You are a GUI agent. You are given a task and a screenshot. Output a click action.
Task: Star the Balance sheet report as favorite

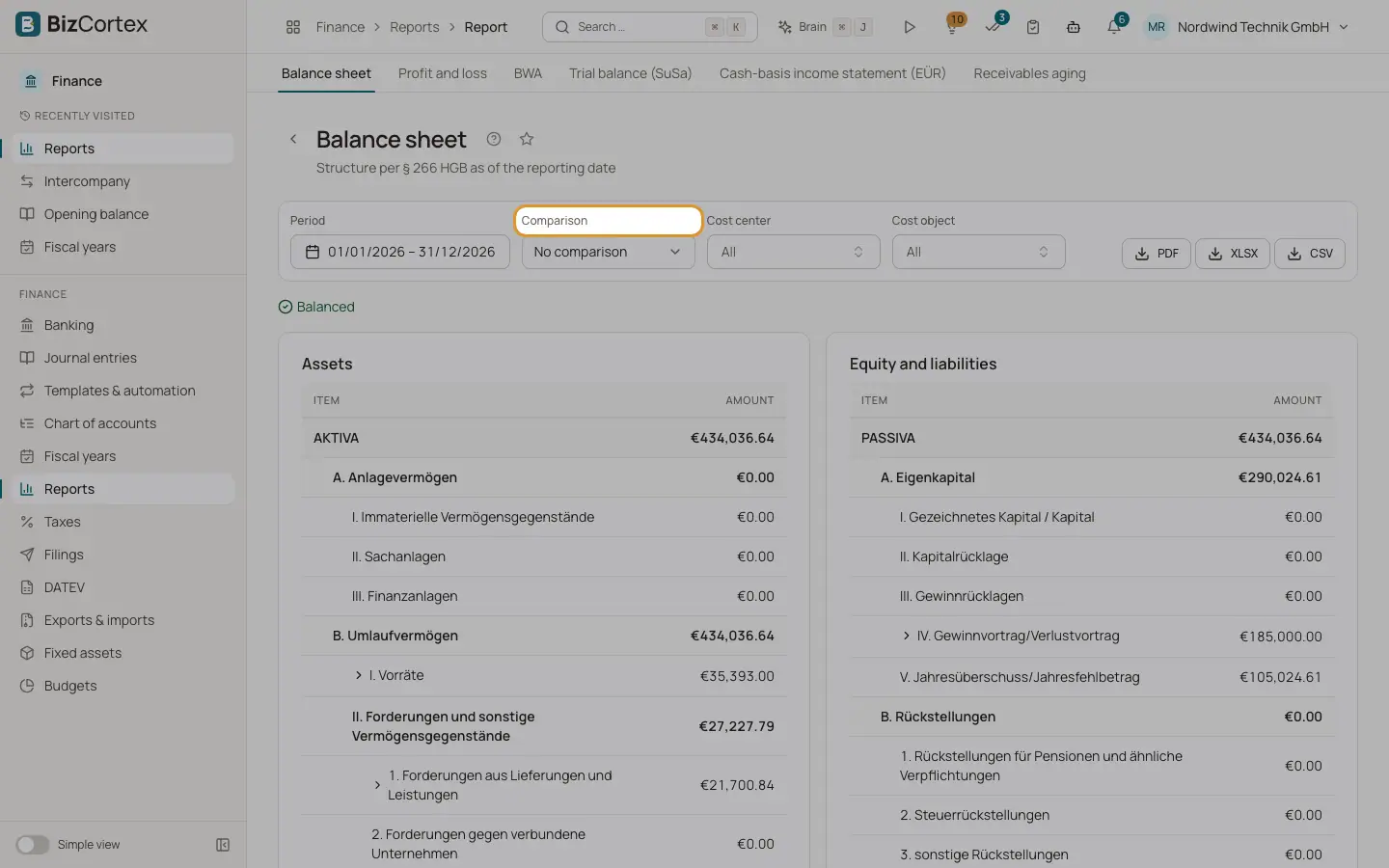pos(527,139)
